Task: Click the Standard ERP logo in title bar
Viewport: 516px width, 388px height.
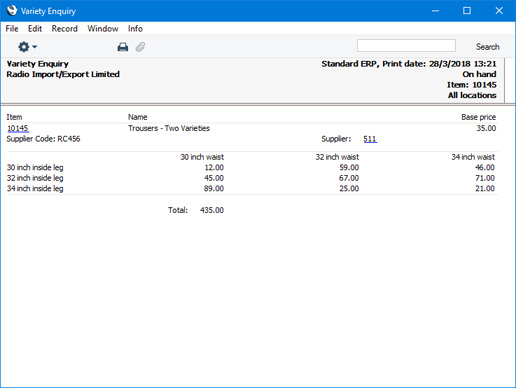Action: click(x=12, y=11)
